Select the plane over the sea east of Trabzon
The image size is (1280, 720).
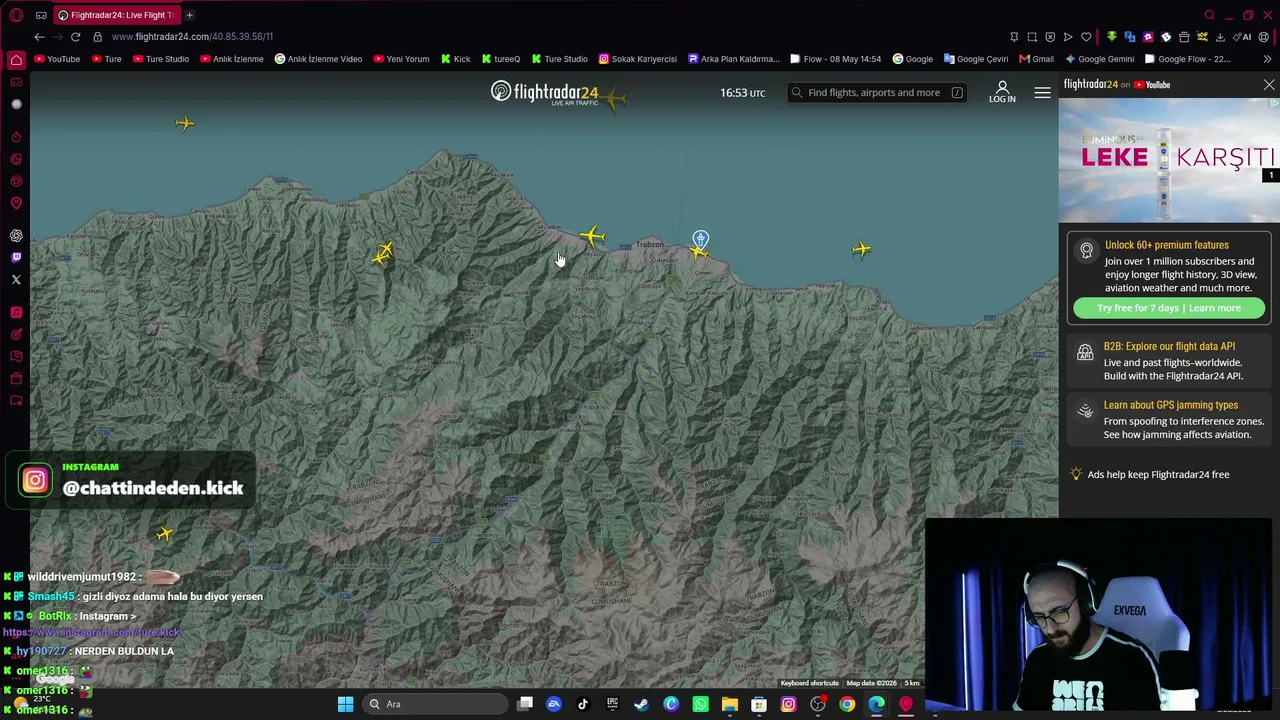point(861,249)
